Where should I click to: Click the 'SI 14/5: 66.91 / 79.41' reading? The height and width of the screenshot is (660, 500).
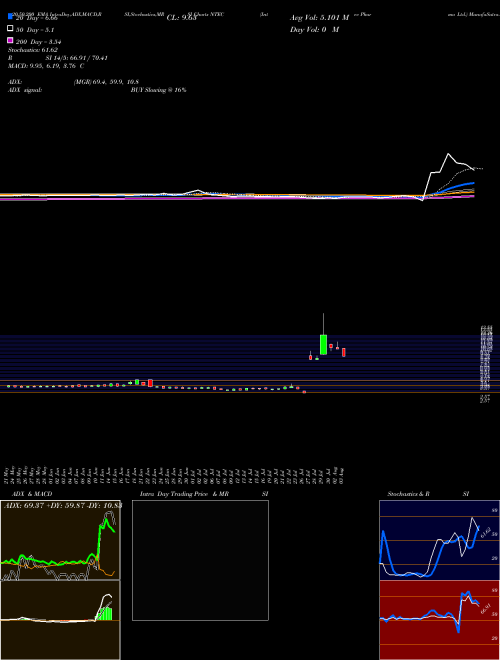point(77,58)
